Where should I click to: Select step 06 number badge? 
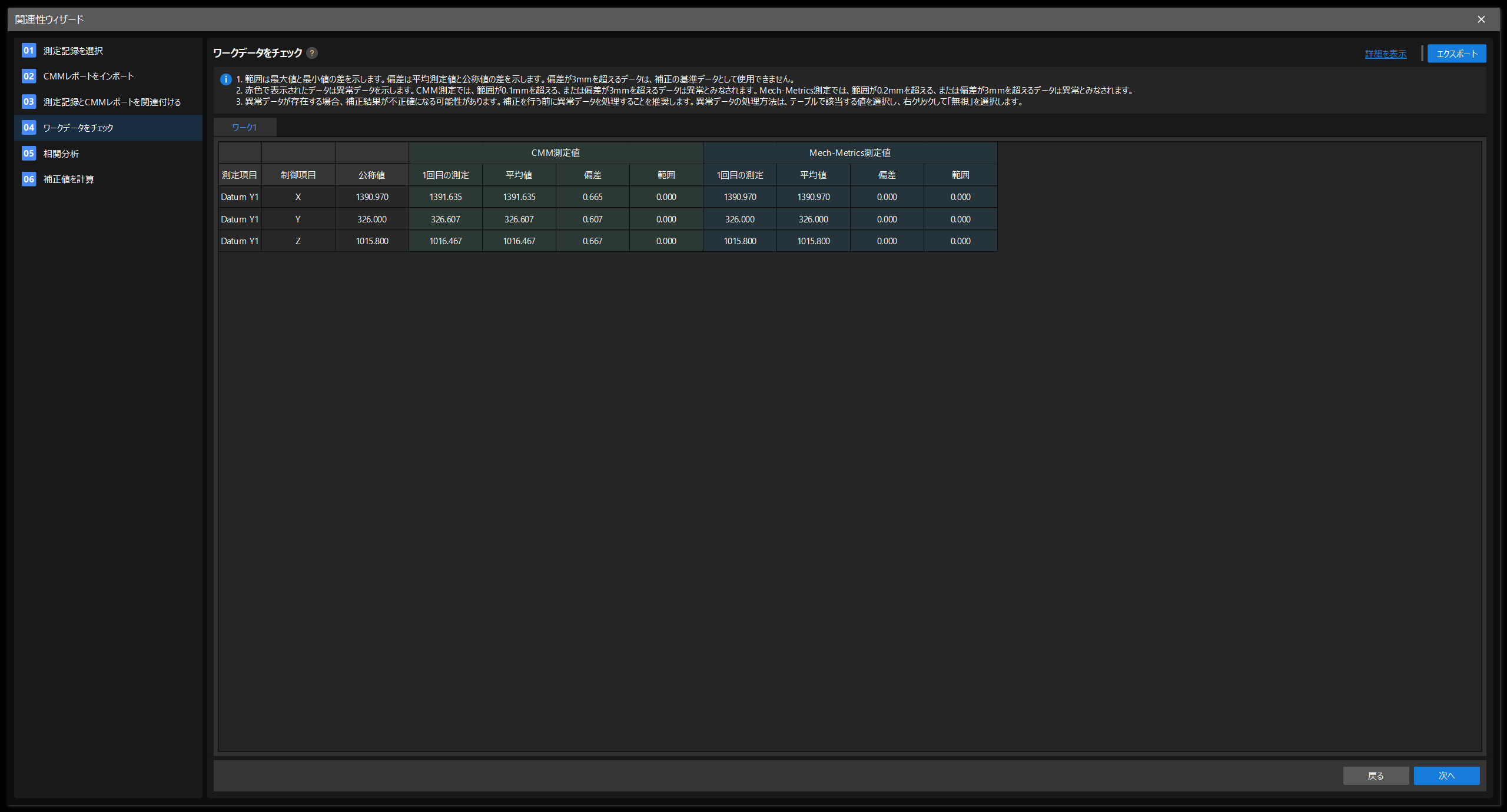[x=29, y=179]
